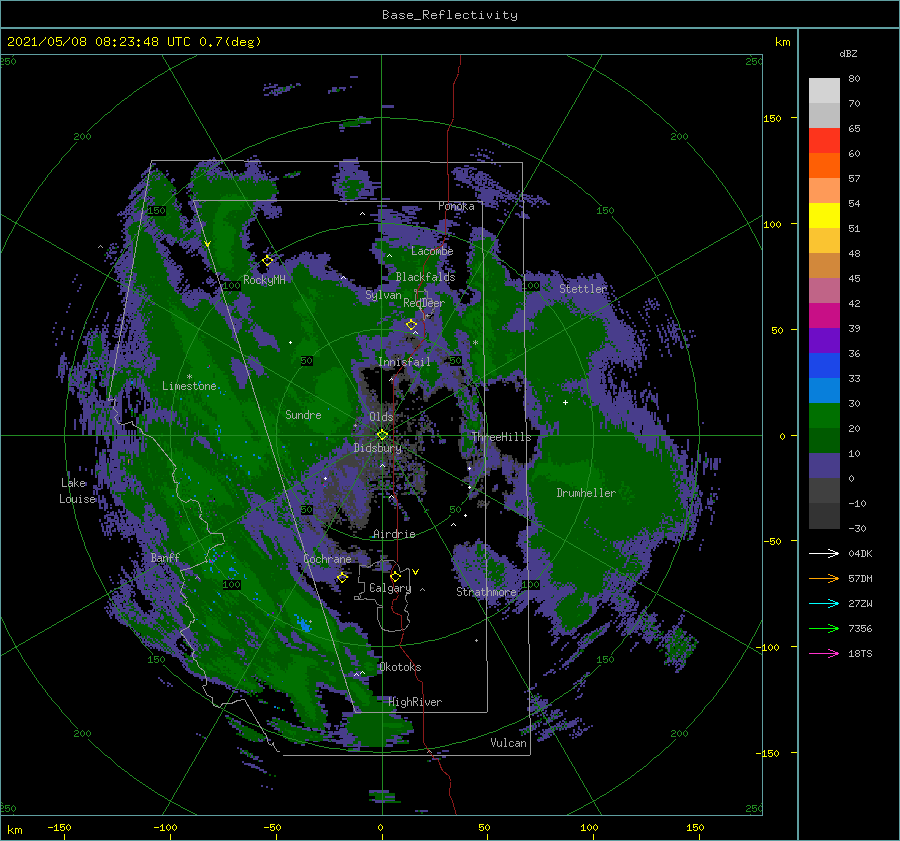Click the Cochrane label

point(327,559)
